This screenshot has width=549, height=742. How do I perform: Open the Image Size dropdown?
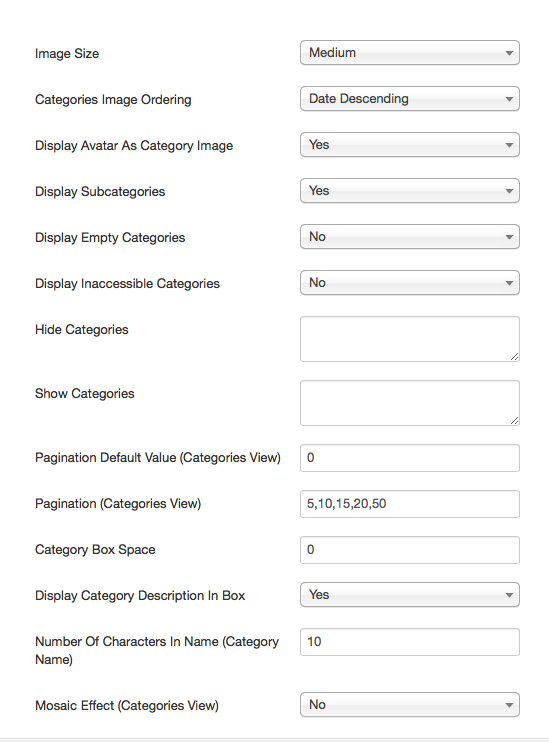click(x=410, y=53)
